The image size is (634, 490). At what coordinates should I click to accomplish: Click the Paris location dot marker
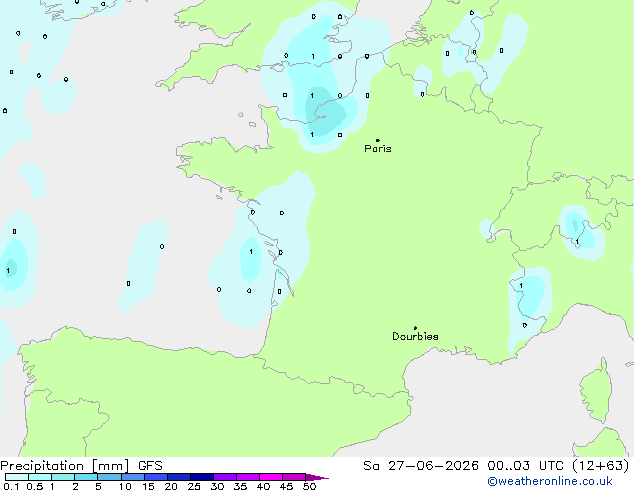(378, 140)
